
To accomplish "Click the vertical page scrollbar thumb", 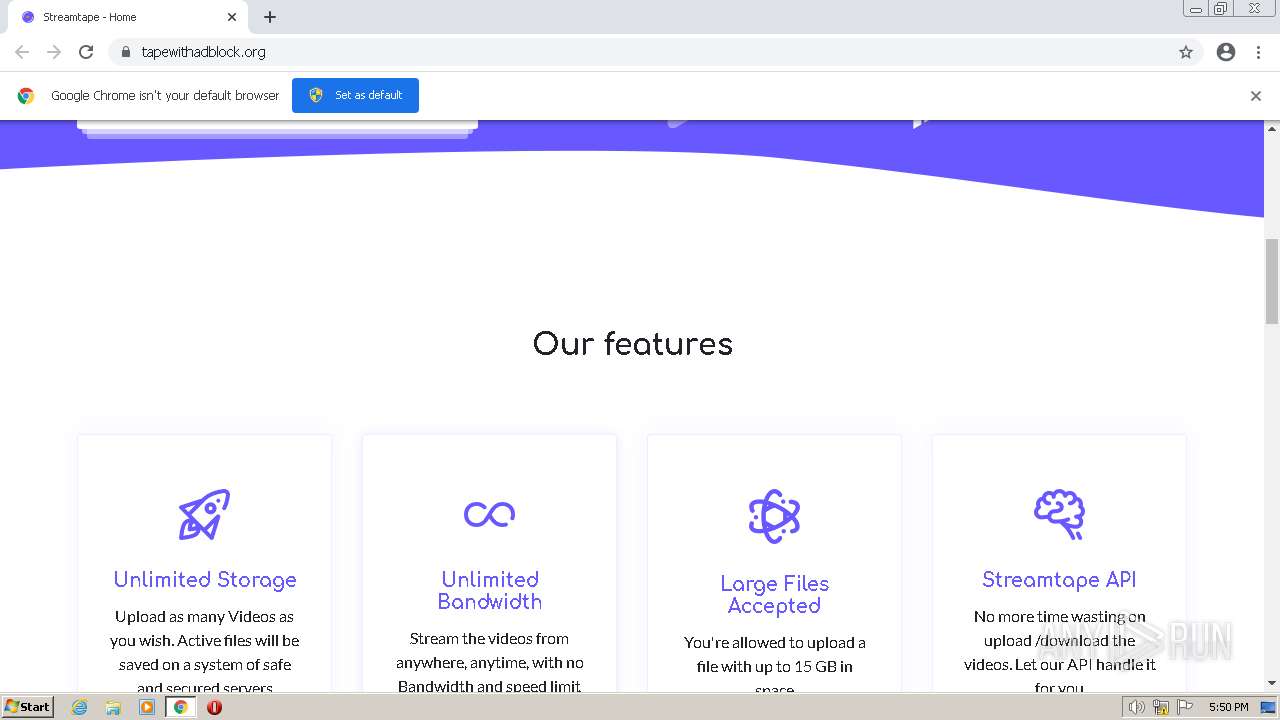I will [x=1272, y=281].
